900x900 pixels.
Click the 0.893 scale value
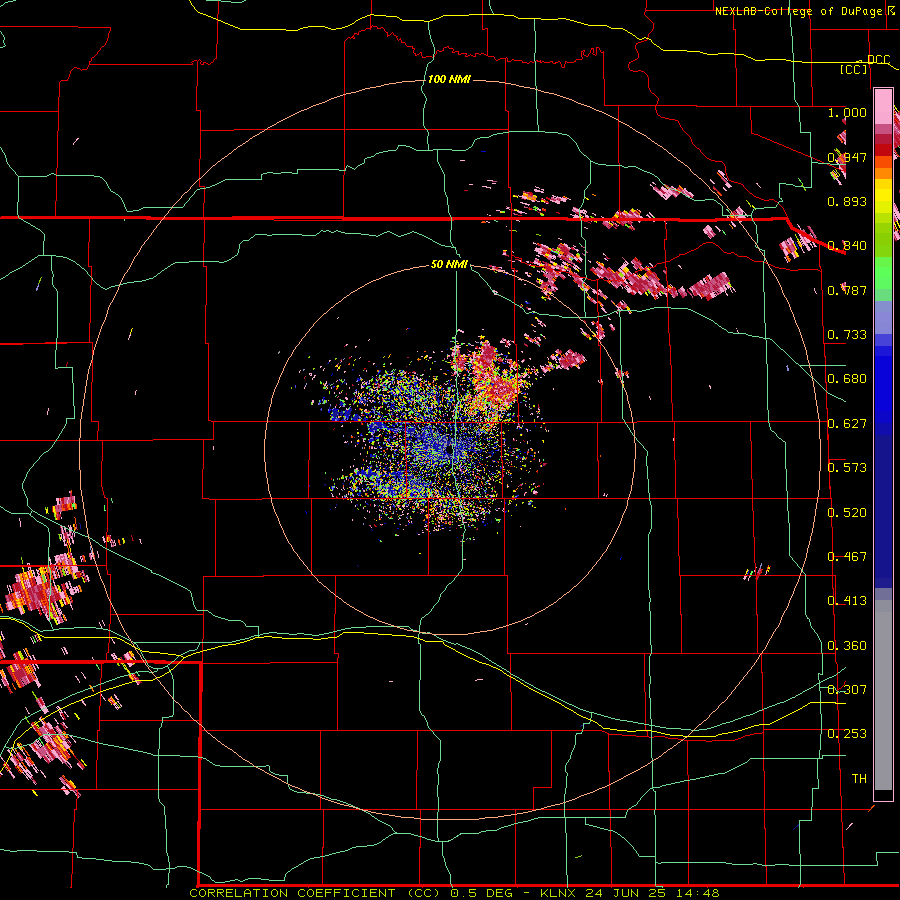[847, 201]
